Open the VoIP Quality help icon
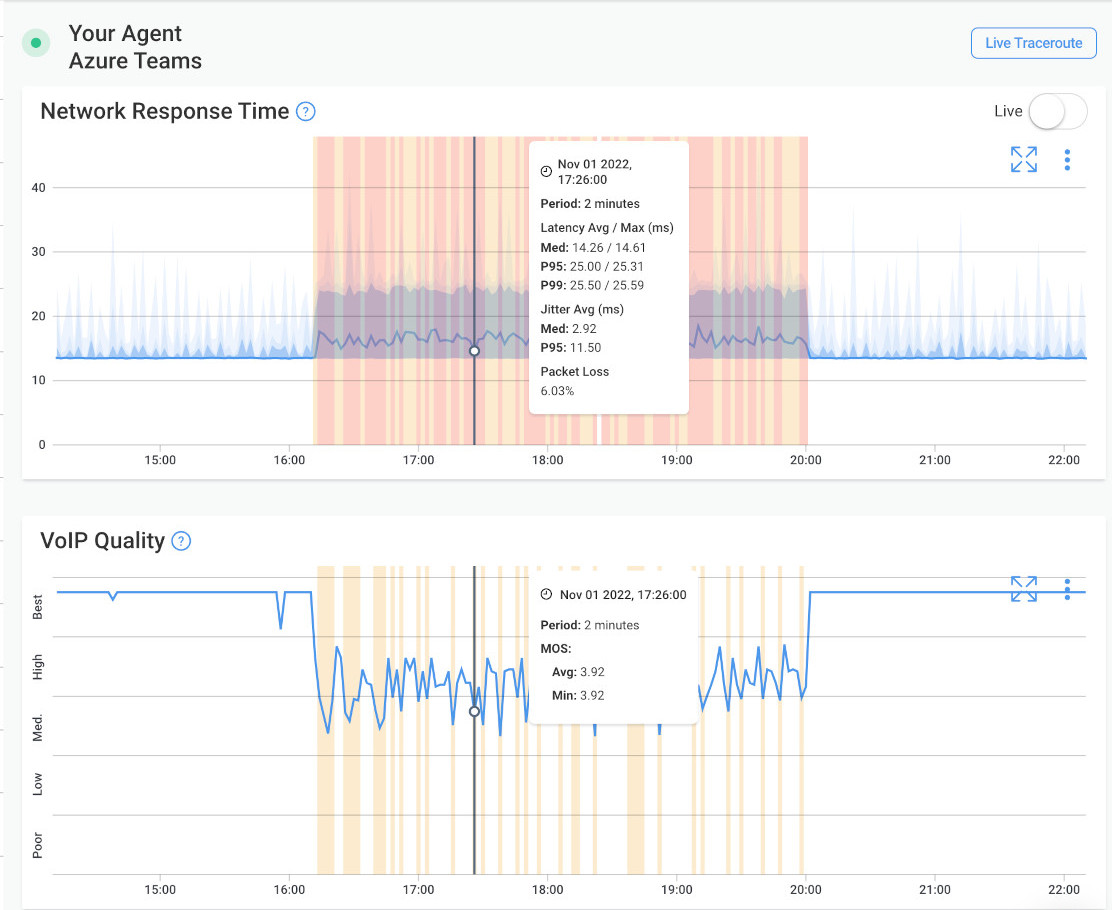This screenshot has height=910, width=1112. (181, 540)
